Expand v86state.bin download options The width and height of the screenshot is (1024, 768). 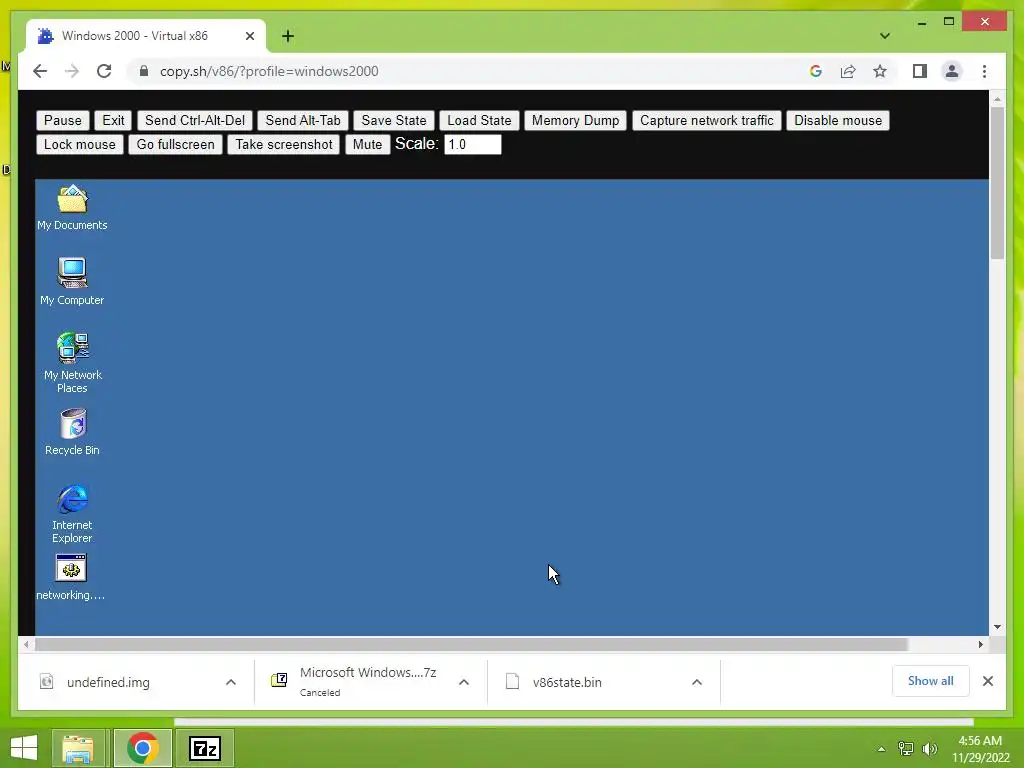(697, 682)
